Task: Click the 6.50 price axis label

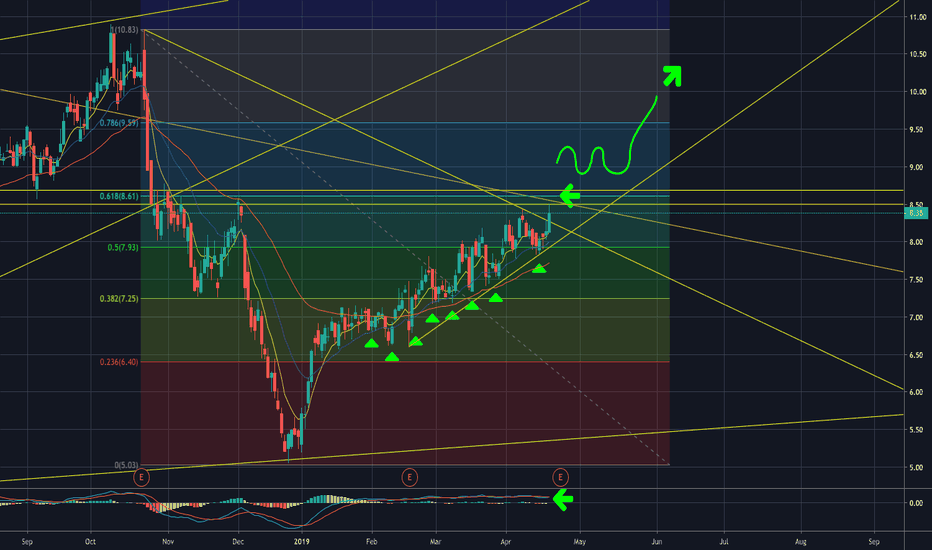Action: click(x=918, y=355)
